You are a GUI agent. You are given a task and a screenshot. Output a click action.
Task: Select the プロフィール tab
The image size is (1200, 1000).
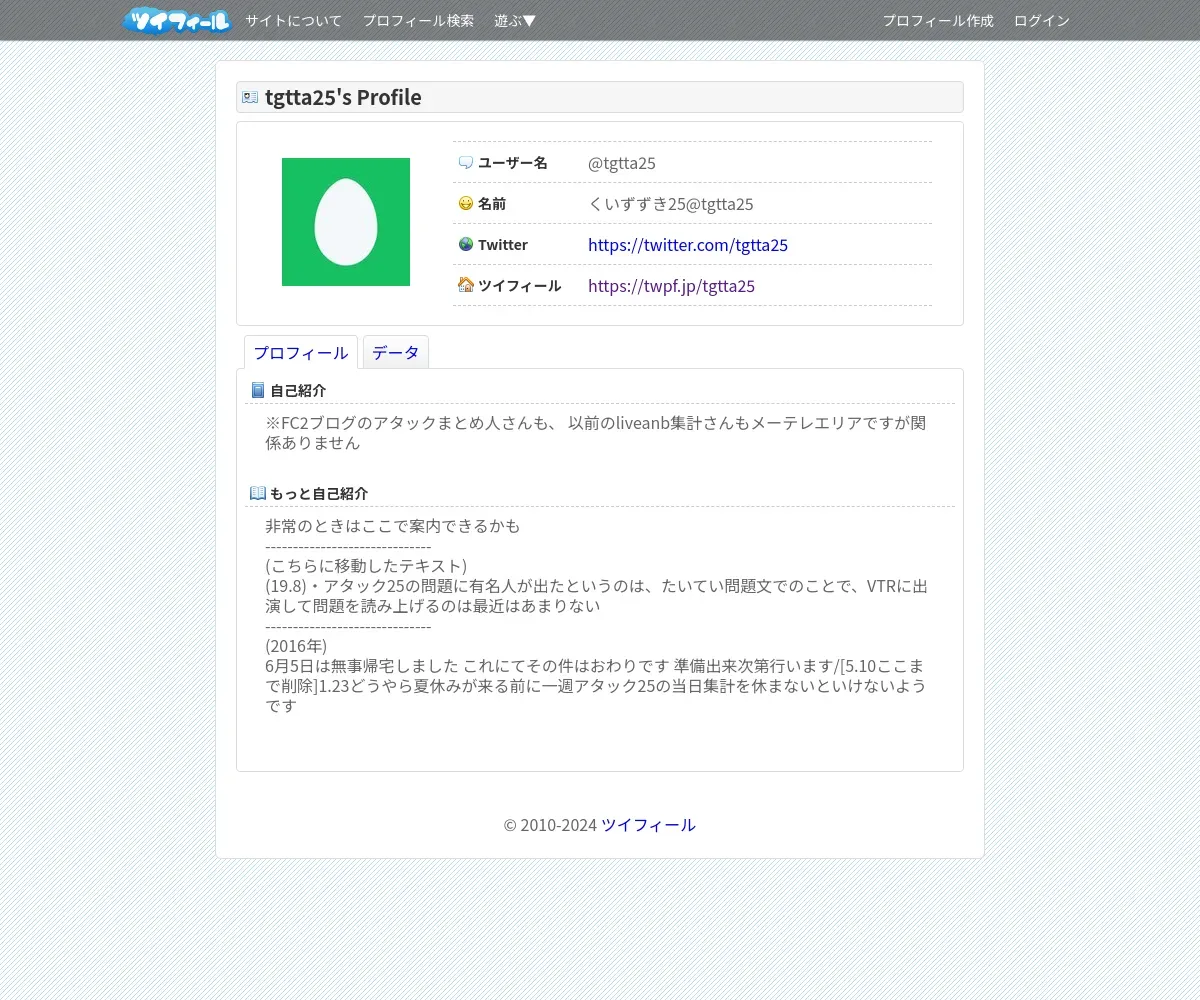tap(301, 353)
